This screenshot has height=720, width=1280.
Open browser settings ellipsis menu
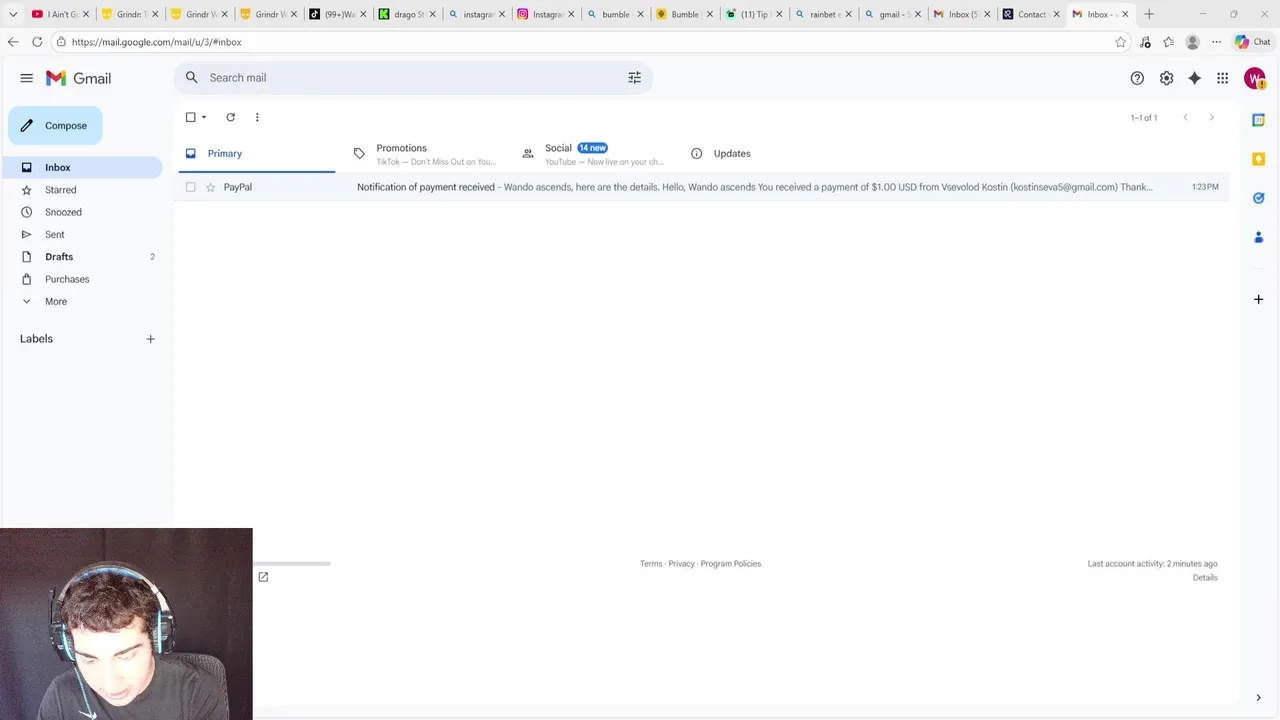tap(1216, 42)
